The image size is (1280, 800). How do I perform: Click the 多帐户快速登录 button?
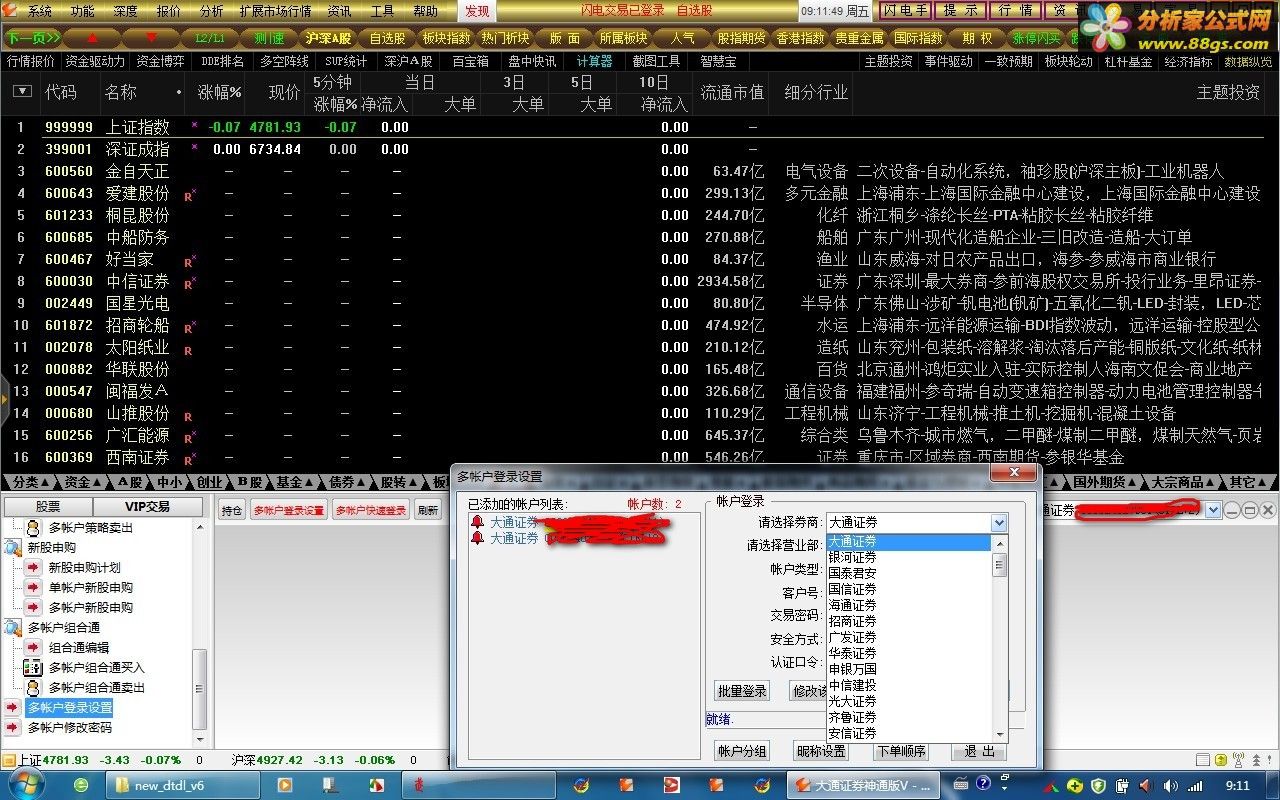tap(371, 510)
